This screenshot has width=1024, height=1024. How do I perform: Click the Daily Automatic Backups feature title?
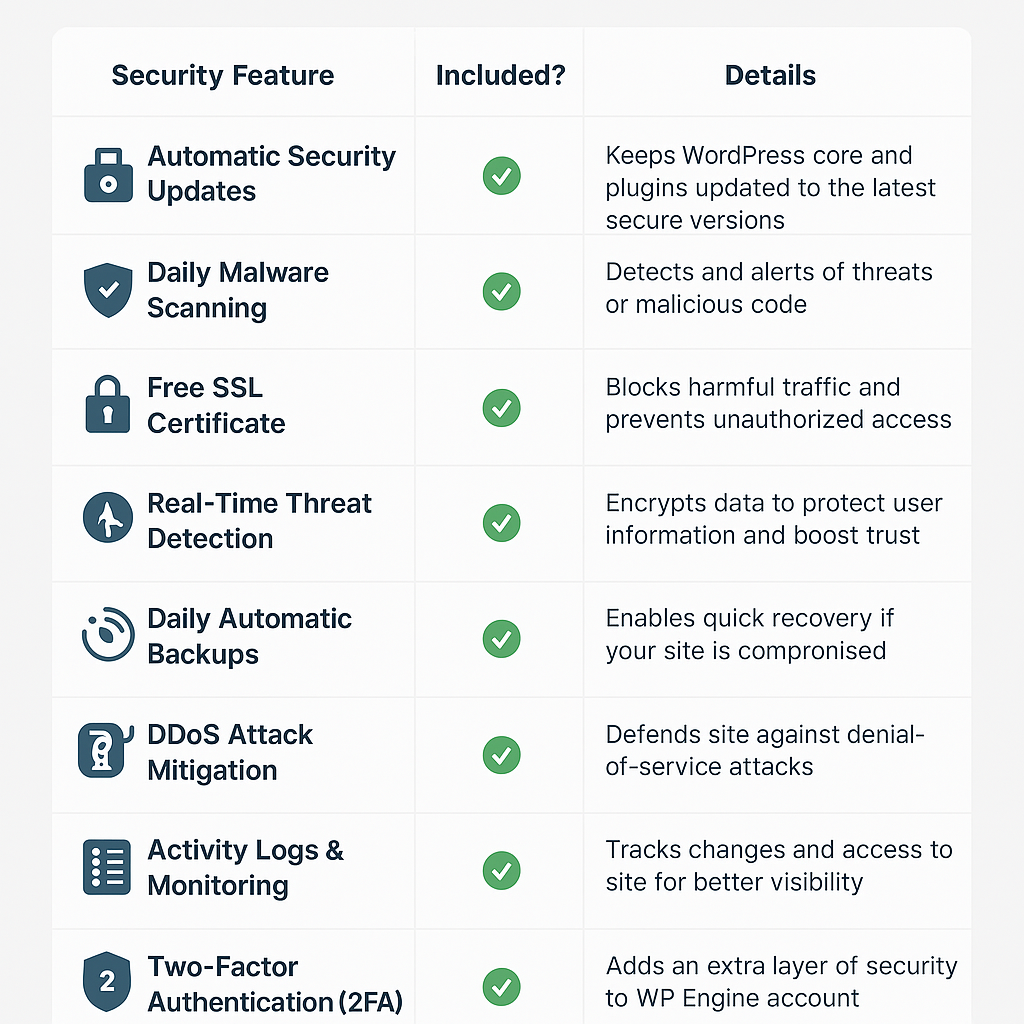[249, 636]
